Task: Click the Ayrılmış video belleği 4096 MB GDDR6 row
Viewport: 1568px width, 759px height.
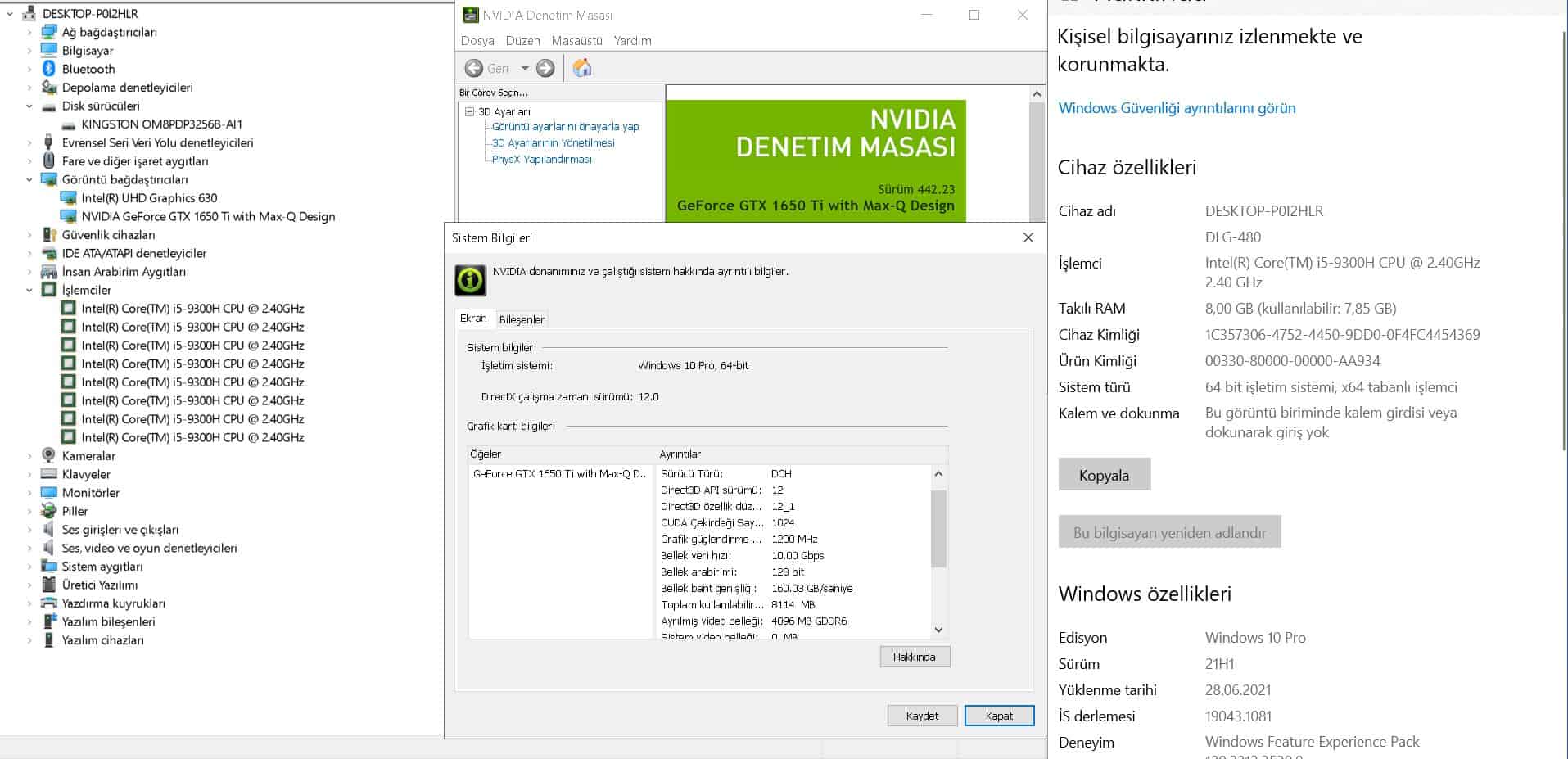Action: [x=754, y=621]
